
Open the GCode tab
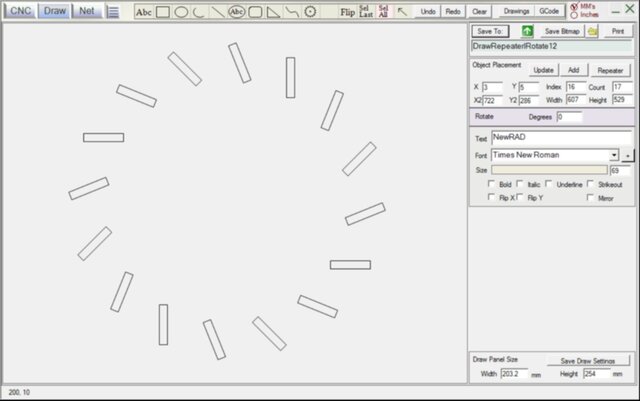[x=549, y=12]
